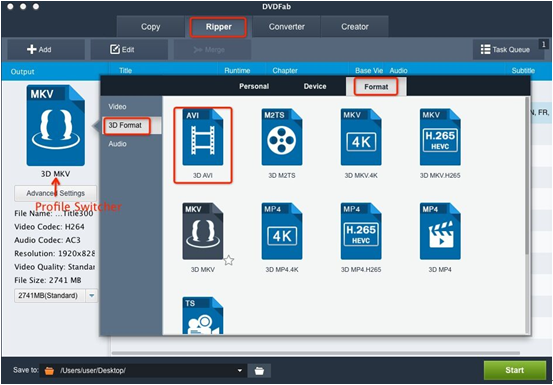Open Edit with the pencil icon
Screen dimensions: 553x385
coord(129,50)
